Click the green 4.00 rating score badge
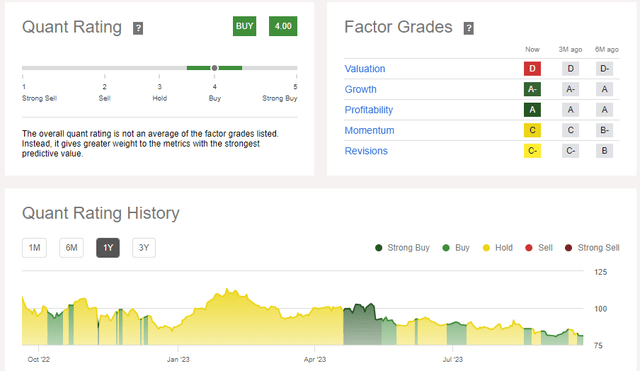Viewport: 640px width, 371px height. click(x=283, y=26)
